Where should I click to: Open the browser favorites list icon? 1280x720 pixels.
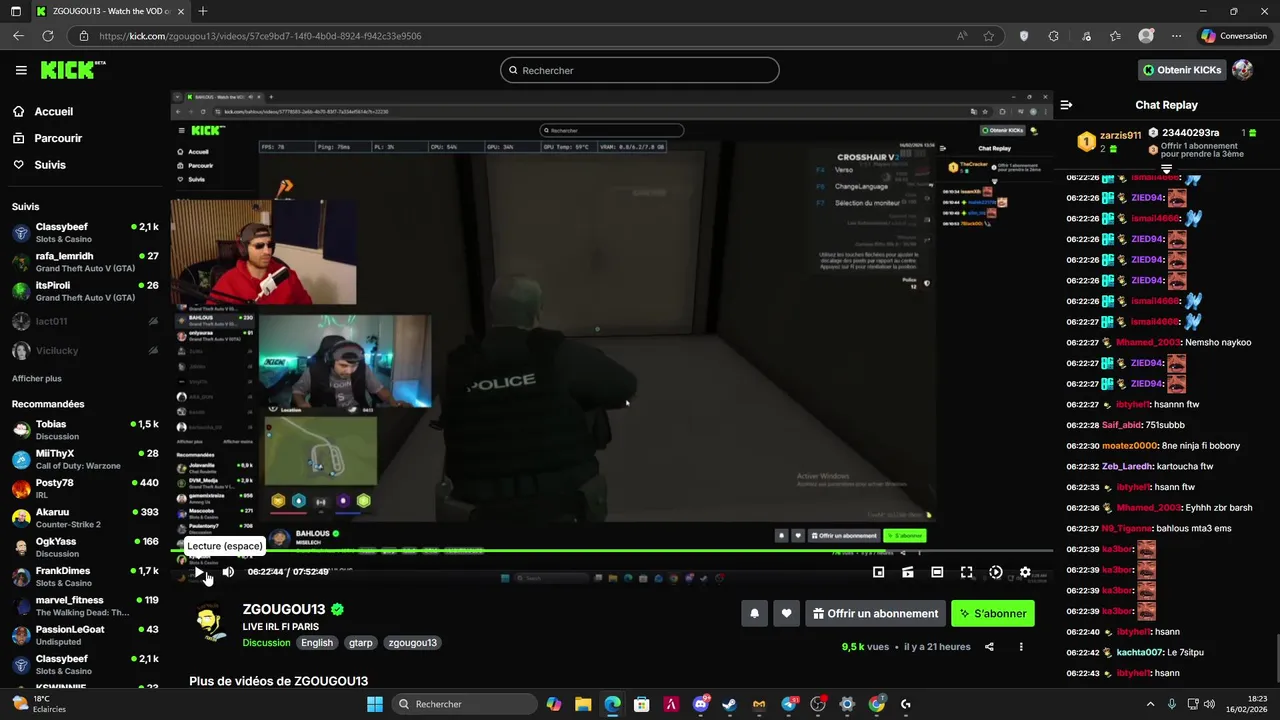pos(1115,36)
